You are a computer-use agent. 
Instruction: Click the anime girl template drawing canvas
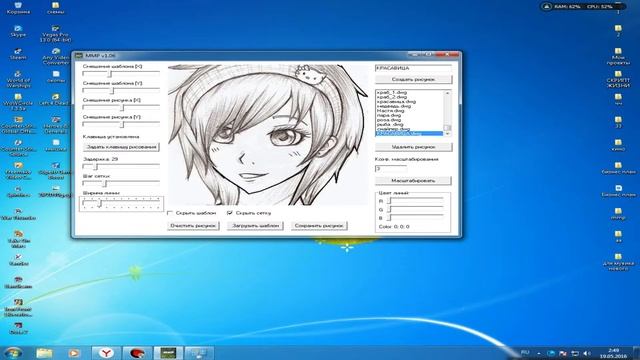pyautogui.click(x=267, y=135)
